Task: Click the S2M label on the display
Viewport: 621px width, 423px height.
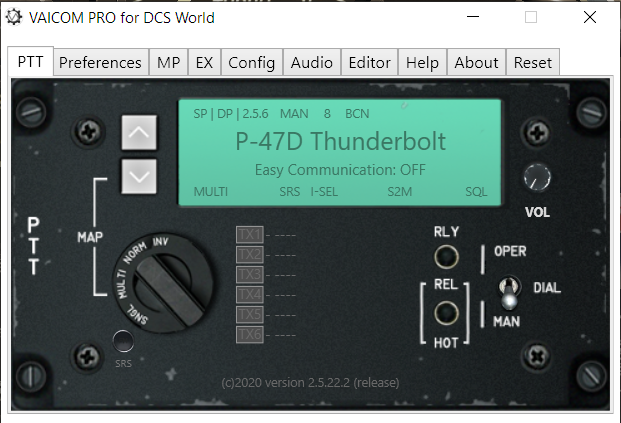Action: [x=400, y=192]
